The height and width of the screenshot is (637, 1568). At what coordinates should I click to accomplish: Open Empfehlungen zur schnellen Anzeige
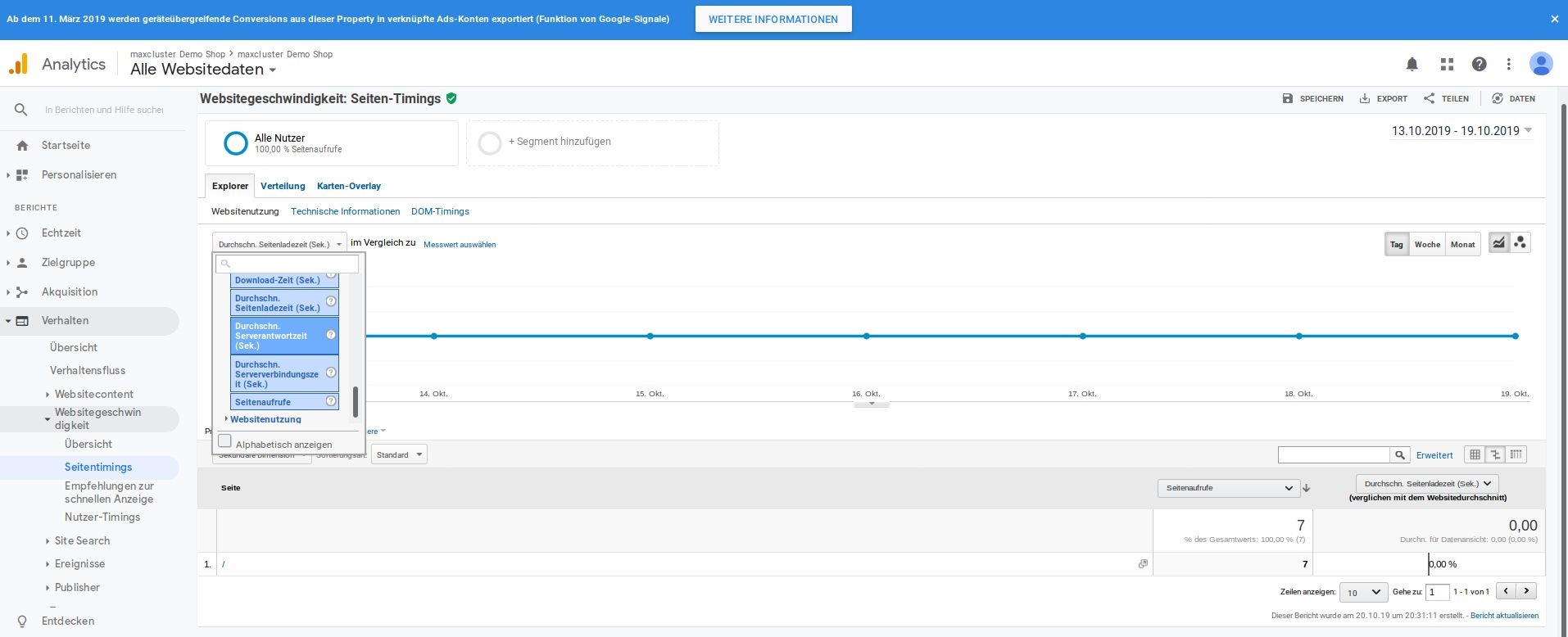coord(109,492)
